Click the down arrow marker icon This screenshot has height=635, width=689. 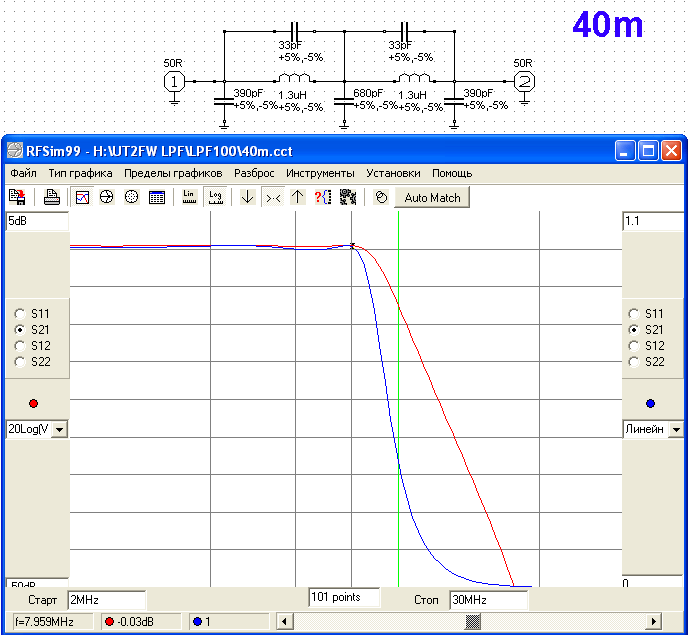(x=247, y=197)
